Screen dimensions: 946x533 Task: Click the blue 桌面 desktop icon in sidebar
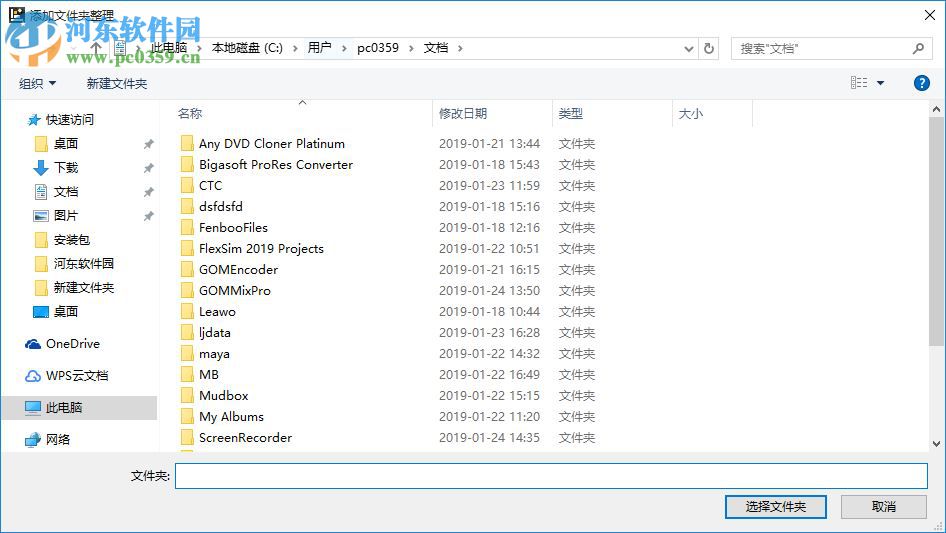pyautogui.click(x=40, y=312)
